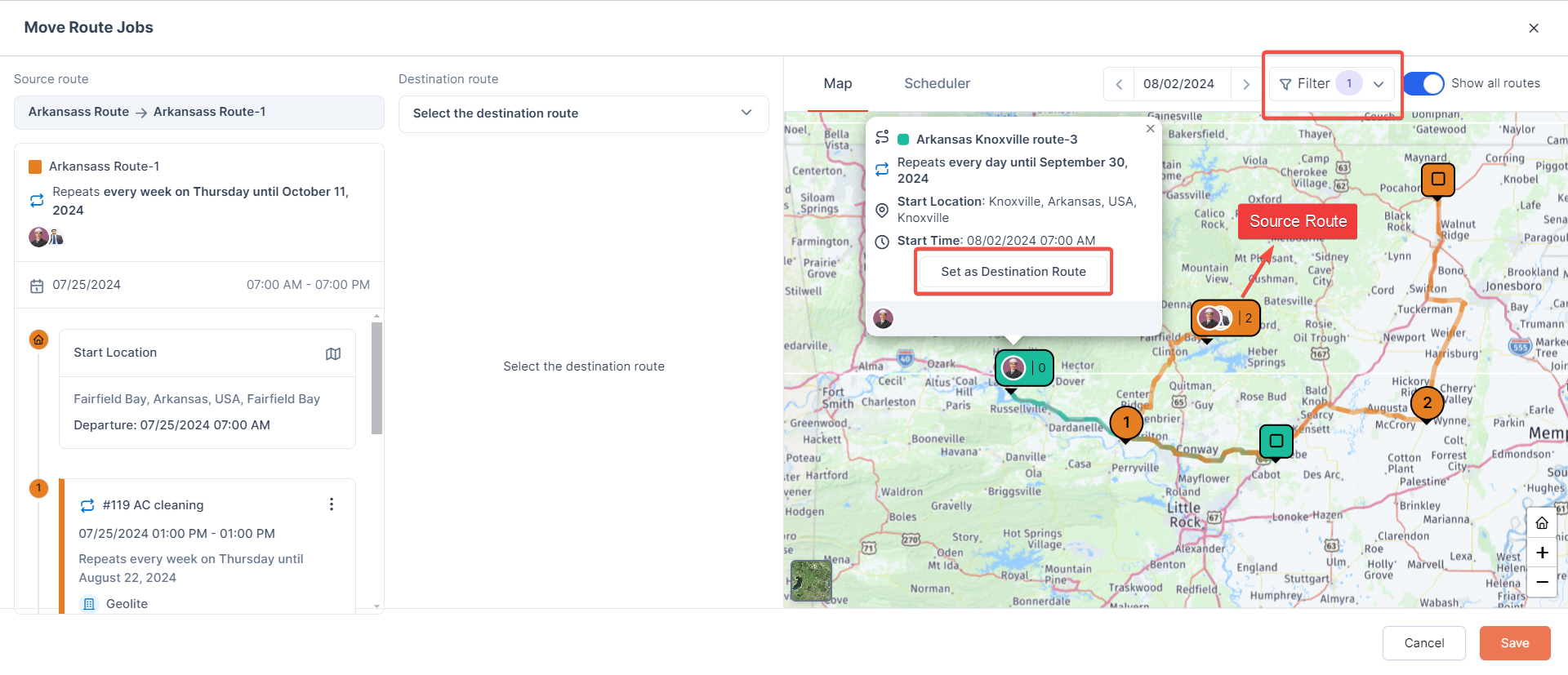Viewport: 1568px width, 675px height.
Task: Open the destination route dropdown
Action: (x=583, y=113)
